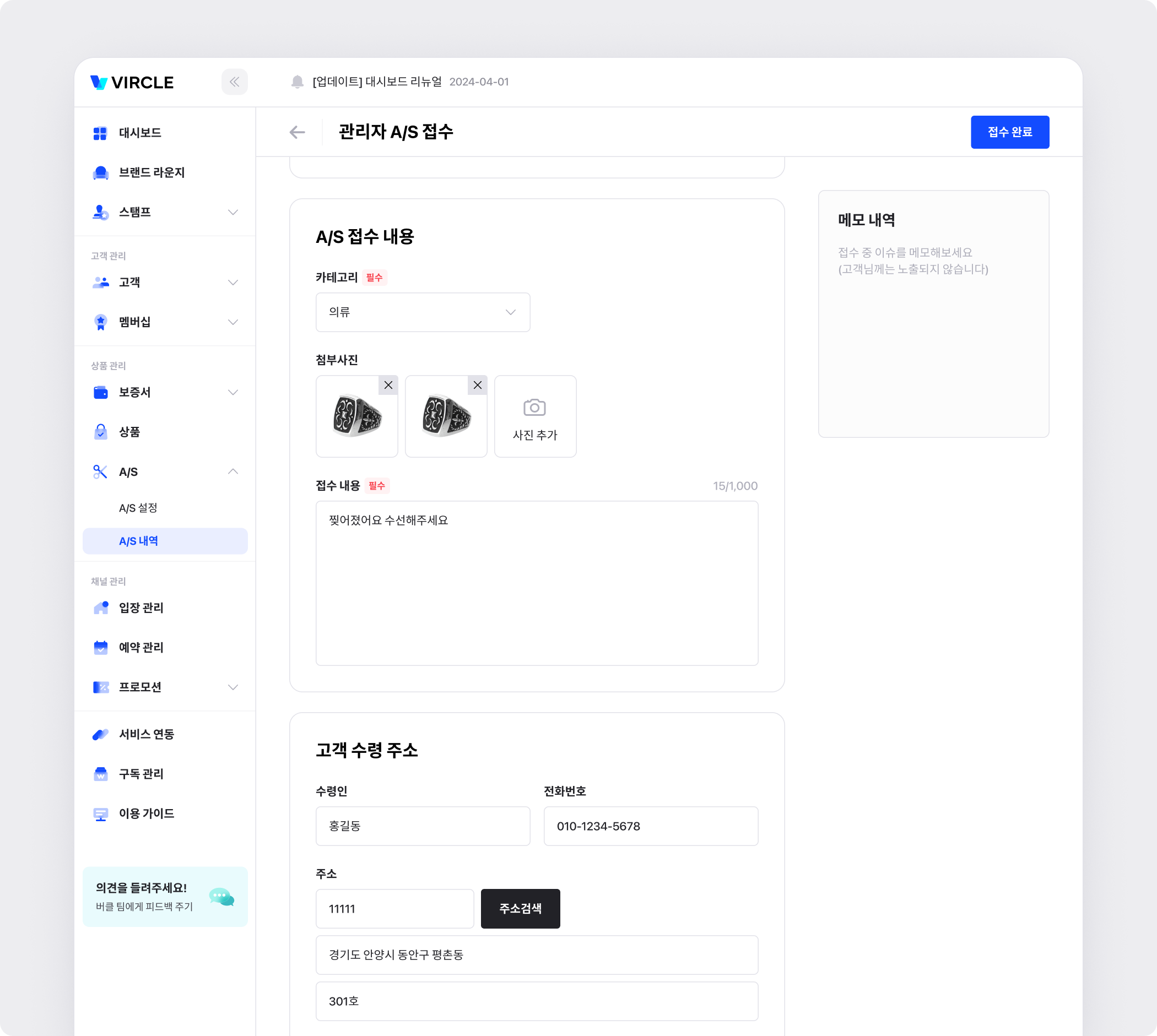Collapse the A/S menu section
The image size is (1157, 1036).
click(x=233, y=472)
